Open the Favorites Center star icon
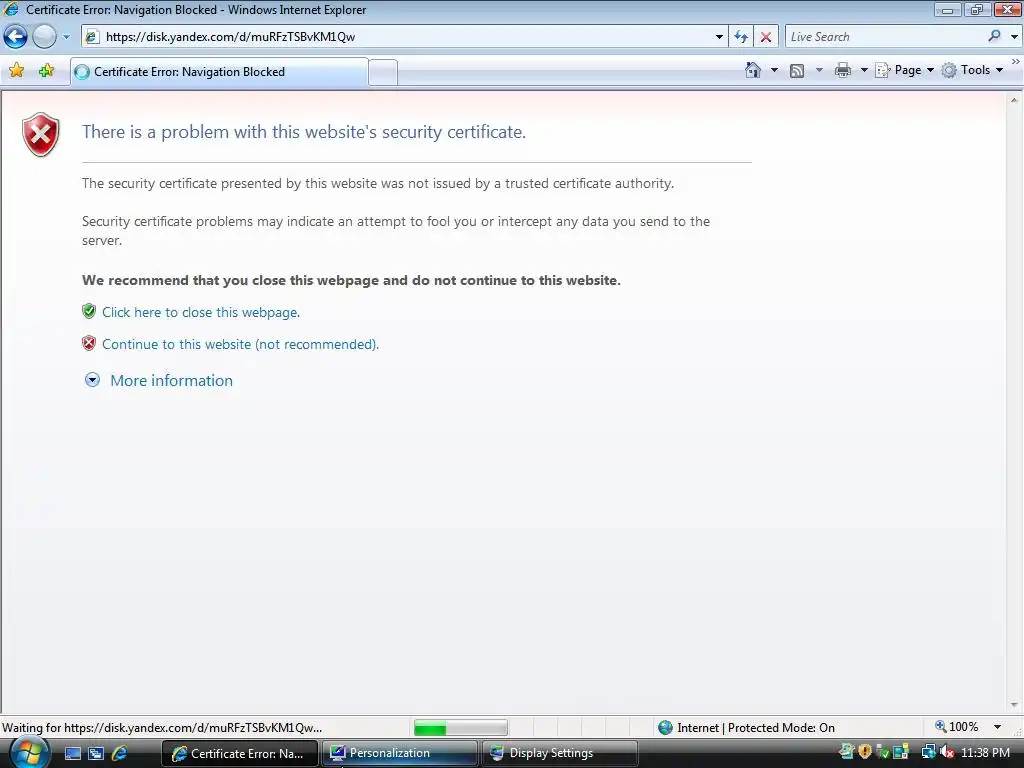Image resolution: width=1024 pixels, height=768 pixels. [x=16, y=71]
